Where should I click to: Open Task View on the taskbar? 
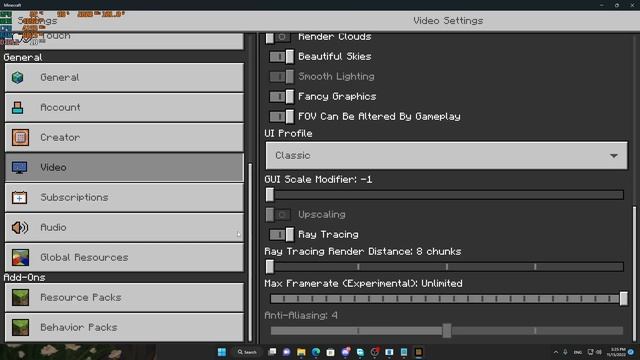pos(272,352)
